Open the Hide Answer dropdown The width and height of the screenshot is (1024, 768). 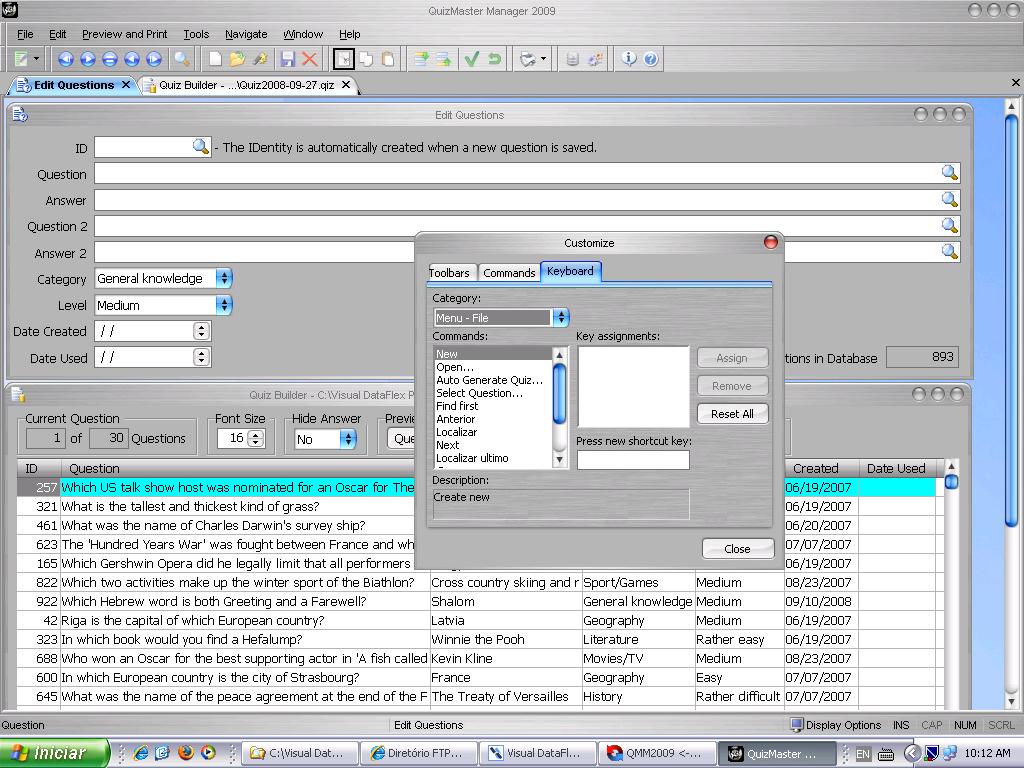pos(348,439)
